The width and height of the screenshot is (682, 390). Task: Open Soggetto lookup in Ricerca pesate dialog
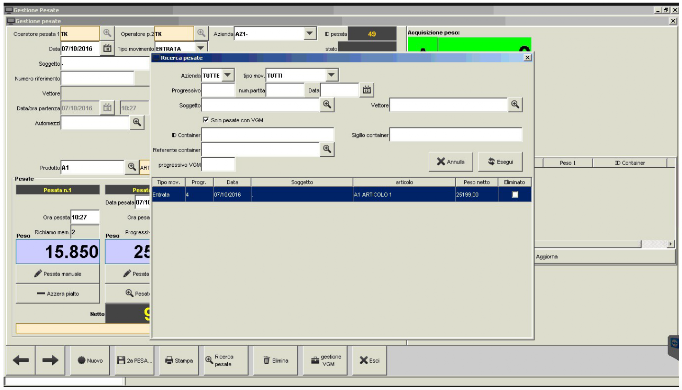pyautogui.click(x=327, y=104)
